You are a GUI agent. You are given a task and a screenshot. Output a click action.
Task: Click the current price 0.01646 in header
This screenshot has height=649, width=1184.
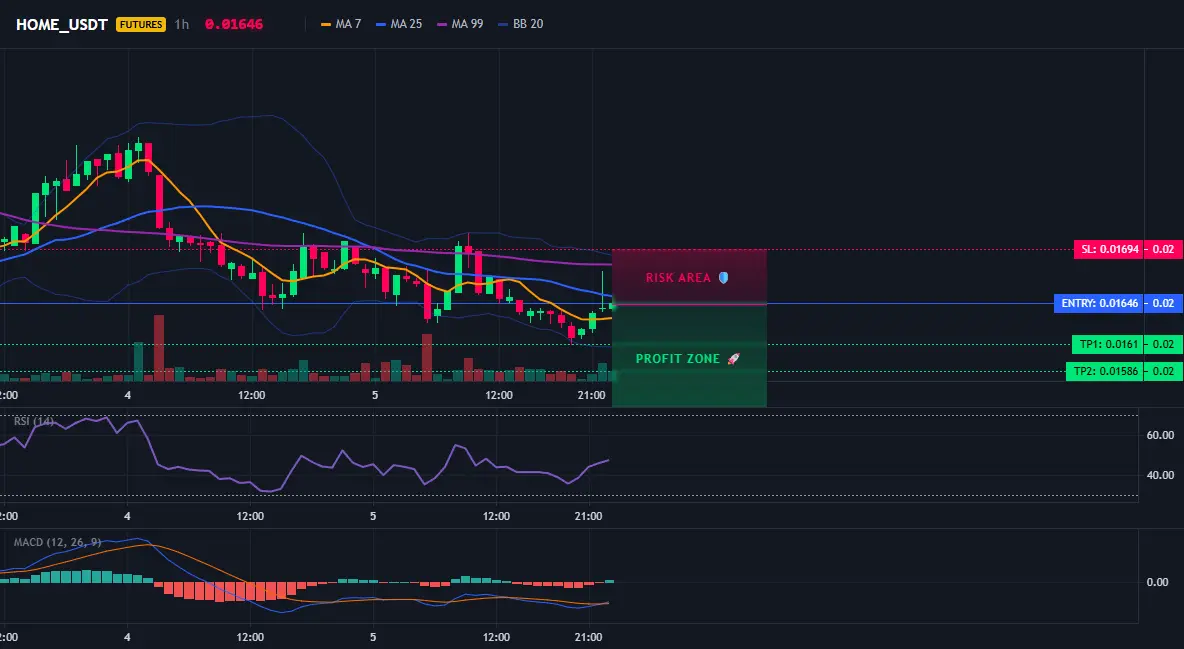(x=234, y=24)
